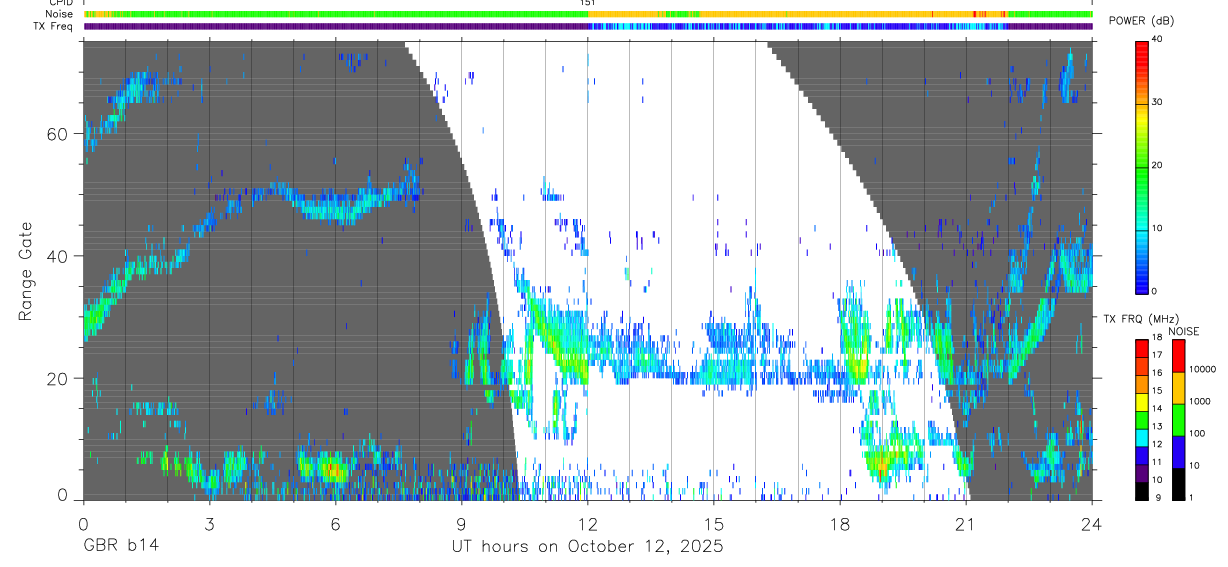
Task: Click the 3 tick on the UT hours axis
Action: (x=209, y=522)
